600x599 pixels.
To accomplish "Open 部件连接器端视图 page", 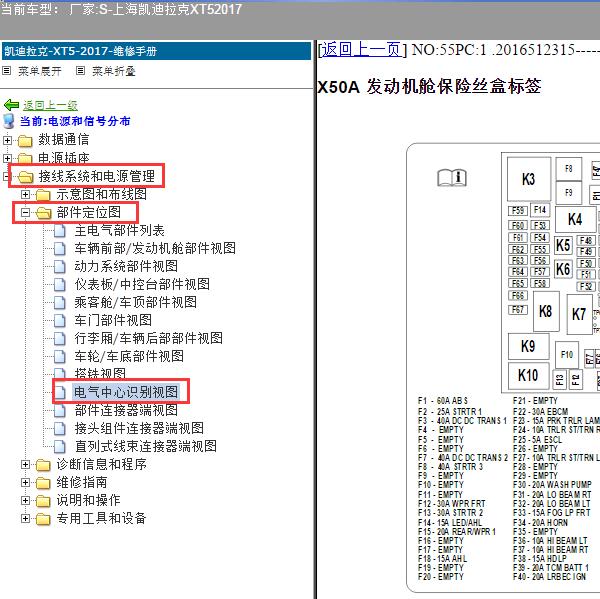I will [x=126, y=410].
